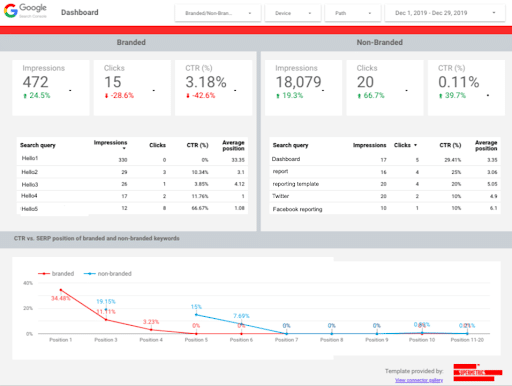Click the Position 1 axis label

click(x=61, y=340)
